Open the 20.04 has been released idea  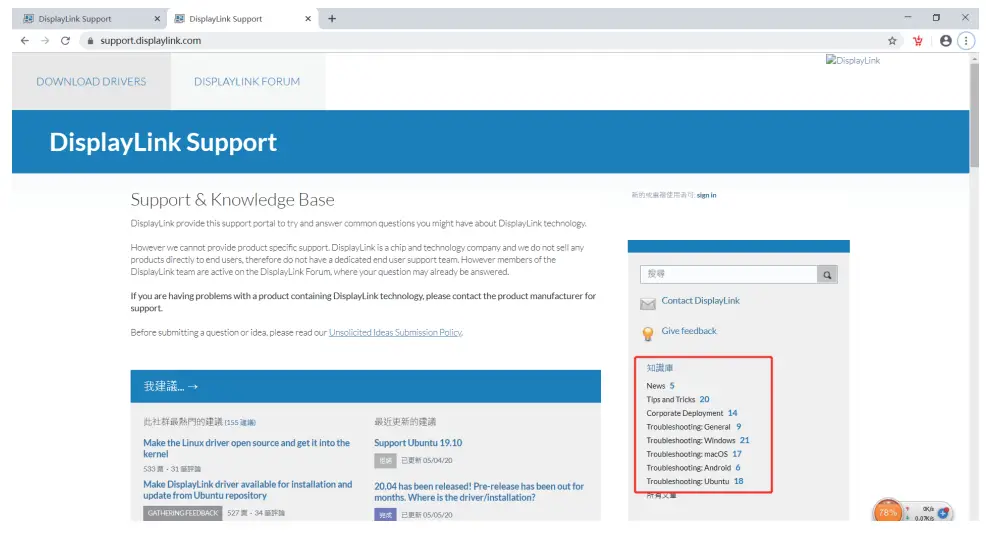click(479, 492)
